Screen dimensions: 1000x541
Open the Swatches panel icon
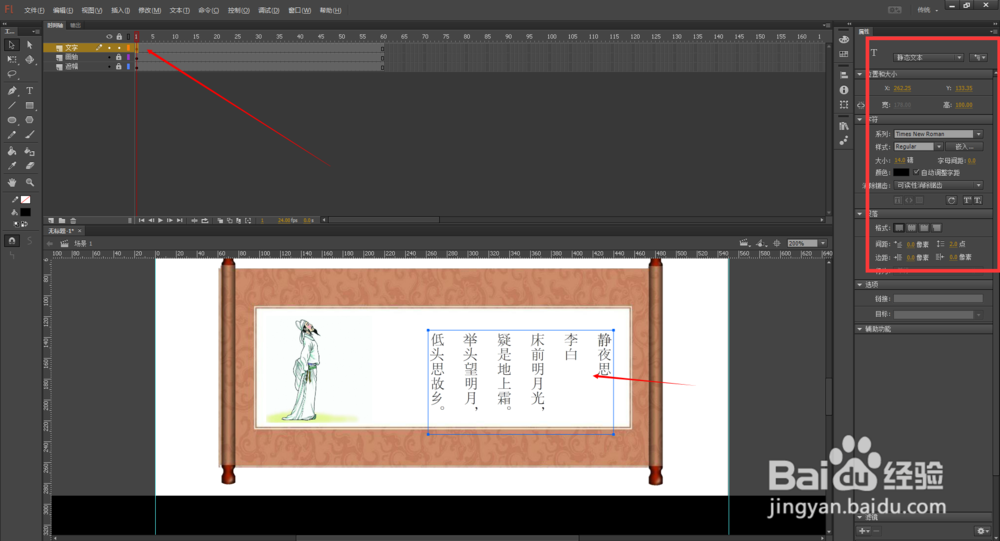[844, 54]
